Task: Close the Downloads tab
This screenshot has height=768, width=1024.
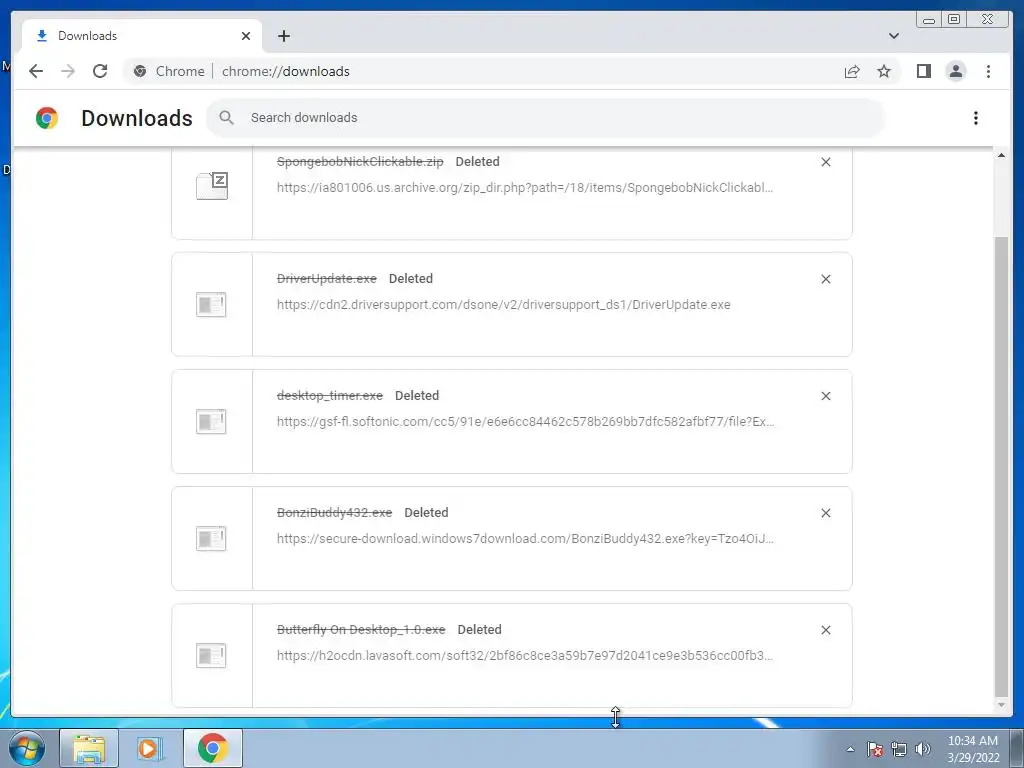Action: tap(246, 36)
